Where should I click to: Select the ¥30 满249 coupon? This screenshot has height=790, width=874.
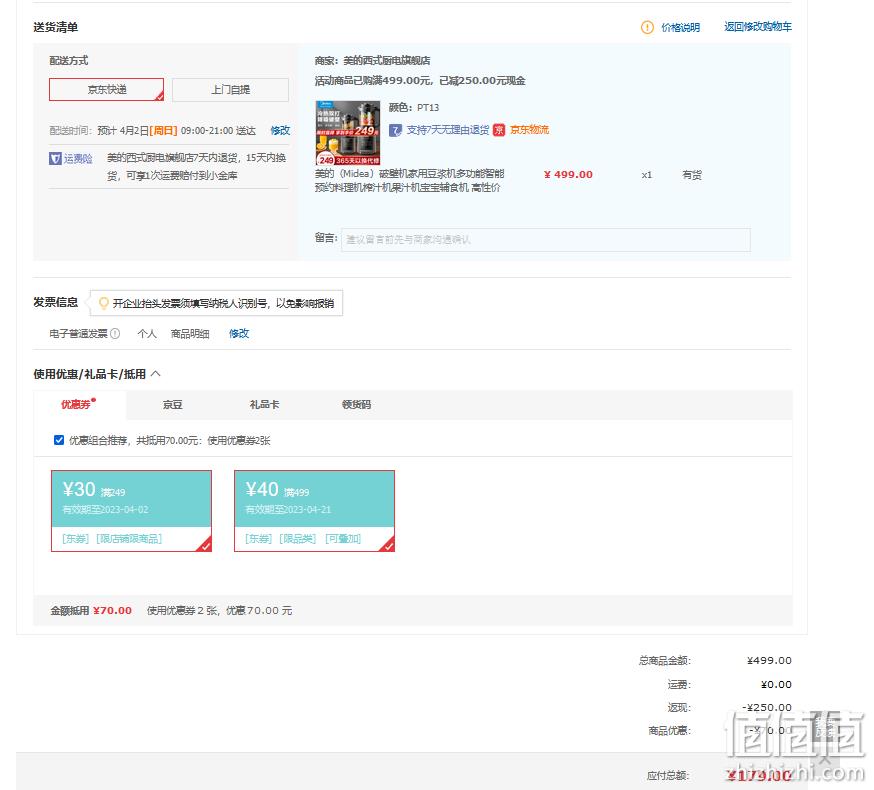pos(131,511)
